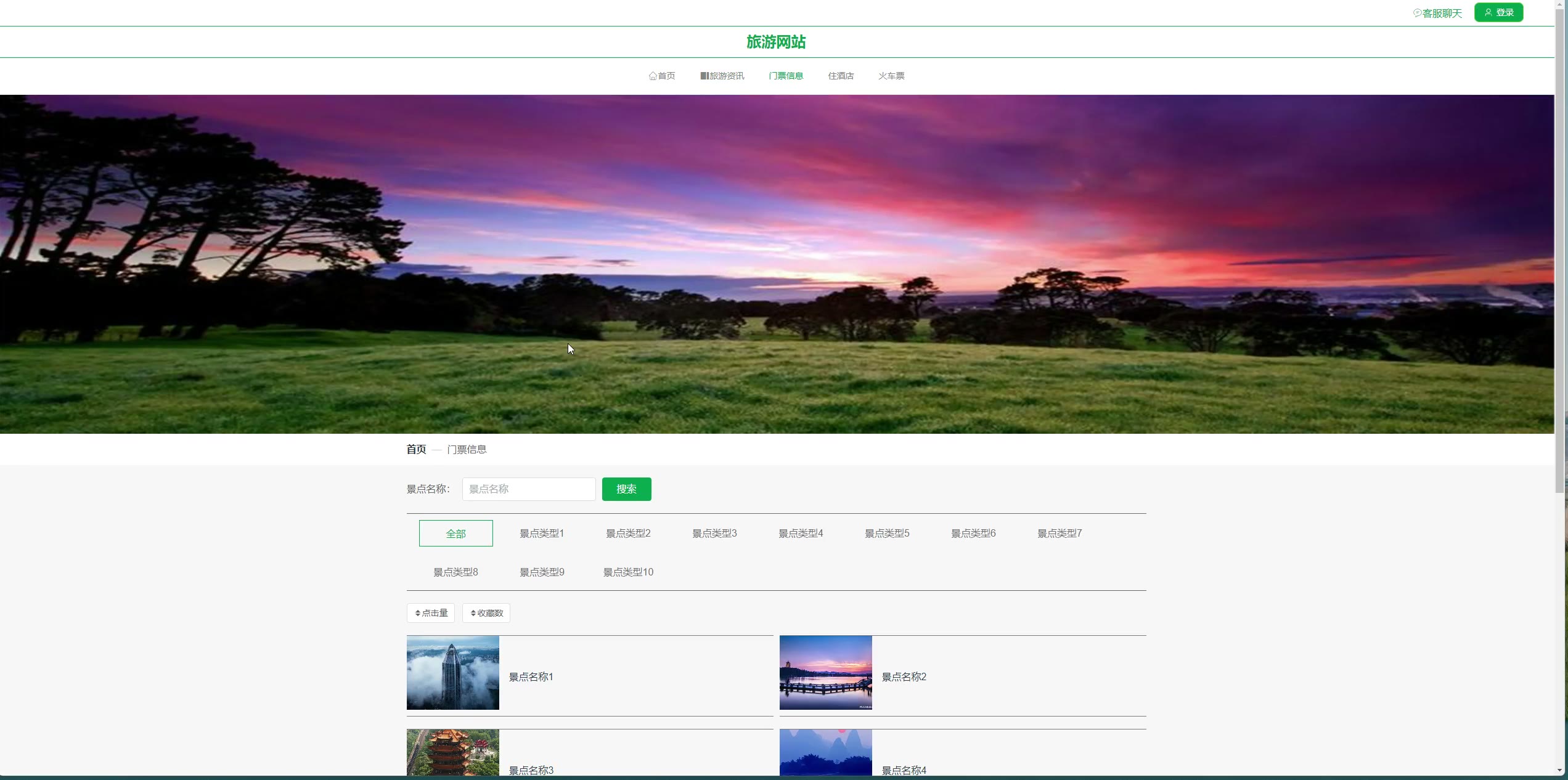Open the 门票信息 nav tab
The width and height of the screenshot is (1568, 780).
pyautogui.click(x=785, y=76)
